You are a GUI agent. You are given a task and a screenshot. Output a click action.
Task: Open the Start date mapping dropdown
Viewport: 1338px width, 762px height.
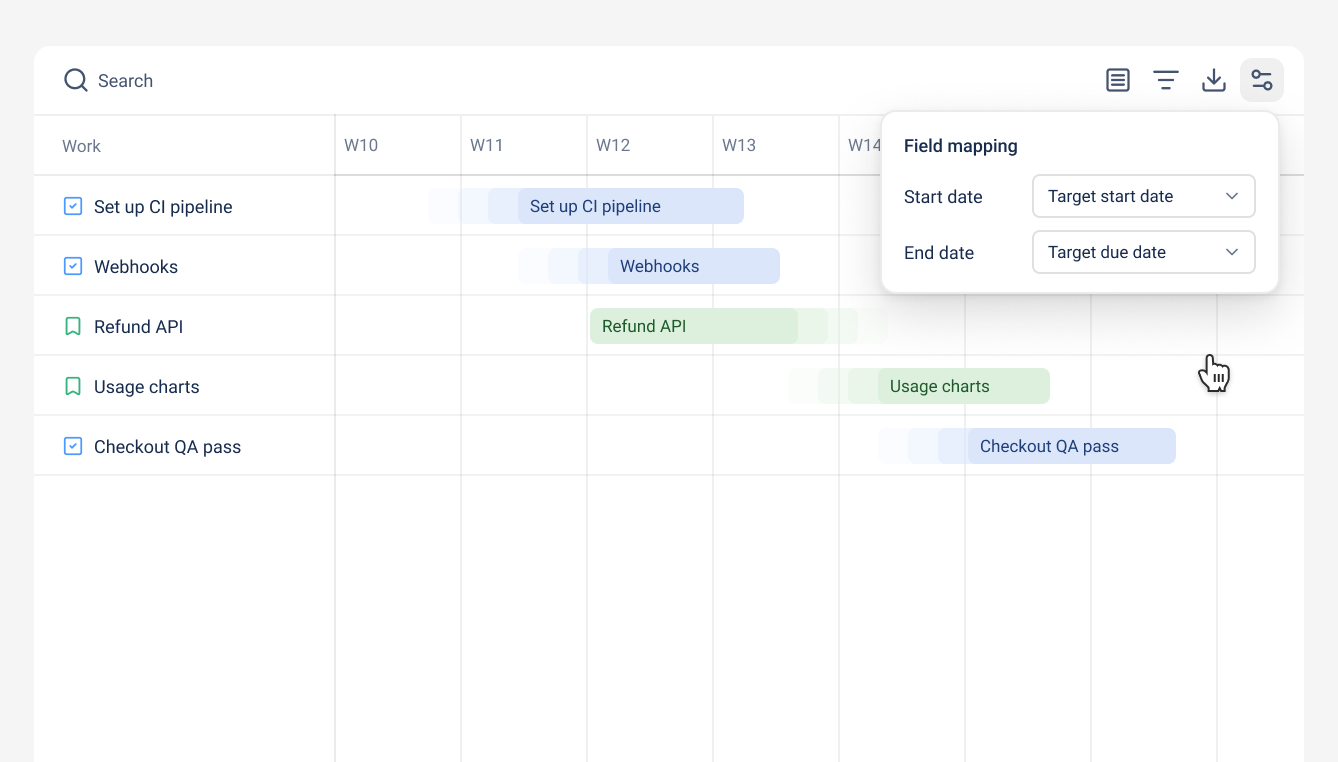[1143, 196]
